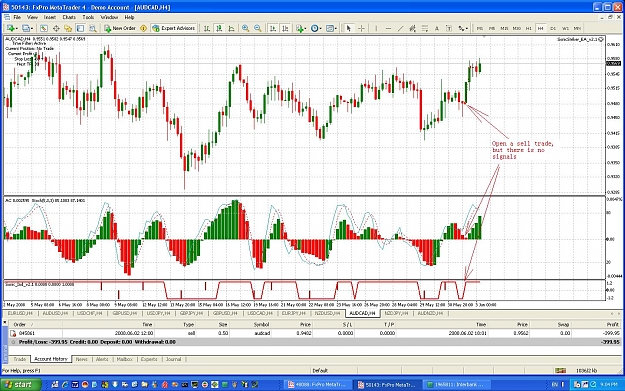The image size is (625, 391).
Task: Toggle chart auto scroll
Action: tap(273, 28)
